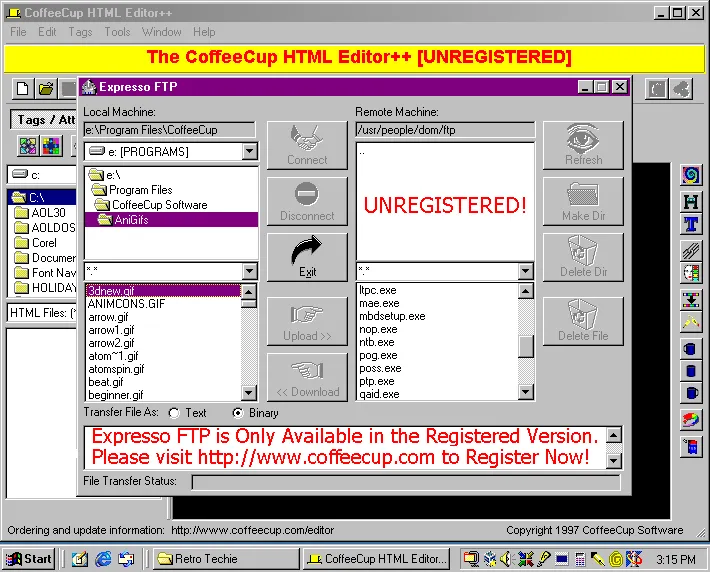Click the Internet Explorer quick launch icon

click(x=103, y=559)
